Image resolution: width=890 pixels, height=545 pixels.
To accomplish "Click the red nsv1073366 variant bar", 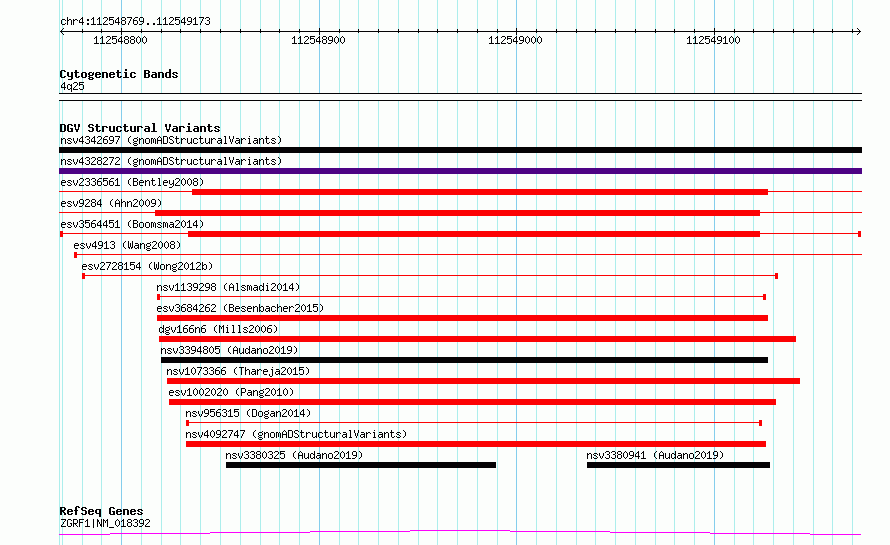I will (x=483, y=381).
